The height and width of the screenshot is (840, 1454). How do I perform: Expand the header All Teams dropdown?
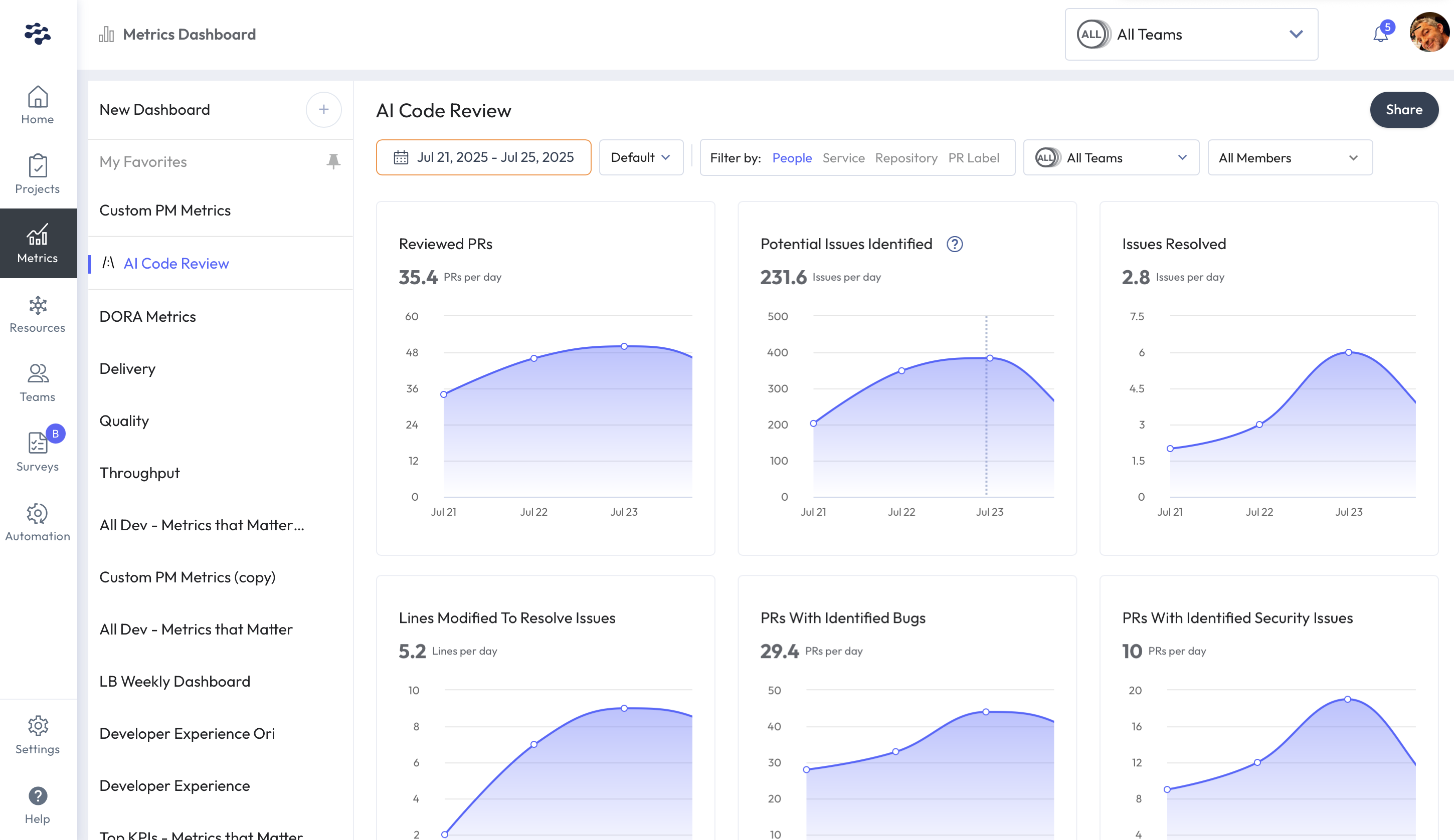click(x=1191, y=34)
